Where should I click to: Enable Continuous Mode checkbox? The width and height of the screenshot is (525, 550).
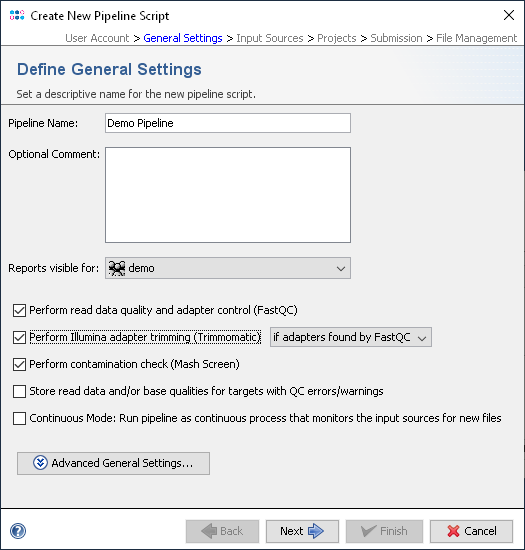click(19, 418)
